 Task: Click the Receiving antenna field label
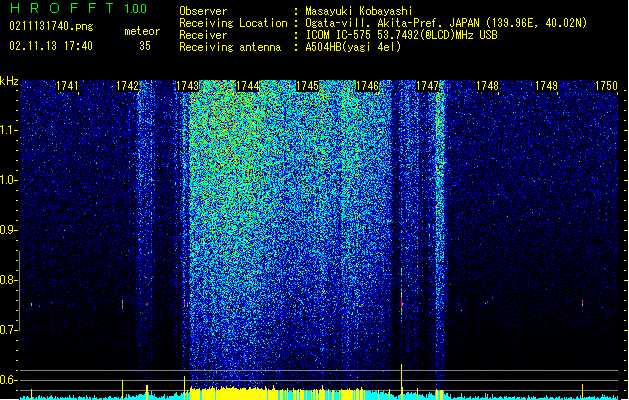230,47
